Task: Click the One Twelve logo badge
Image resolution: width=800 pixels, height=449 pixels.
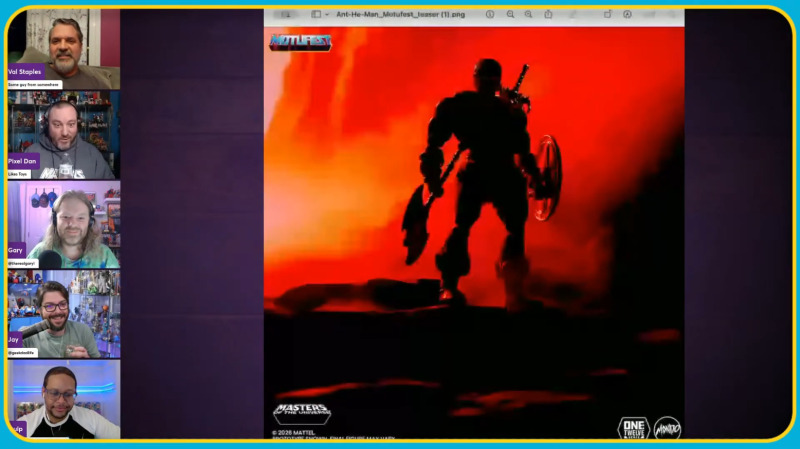Action: [x=633, y=428]
